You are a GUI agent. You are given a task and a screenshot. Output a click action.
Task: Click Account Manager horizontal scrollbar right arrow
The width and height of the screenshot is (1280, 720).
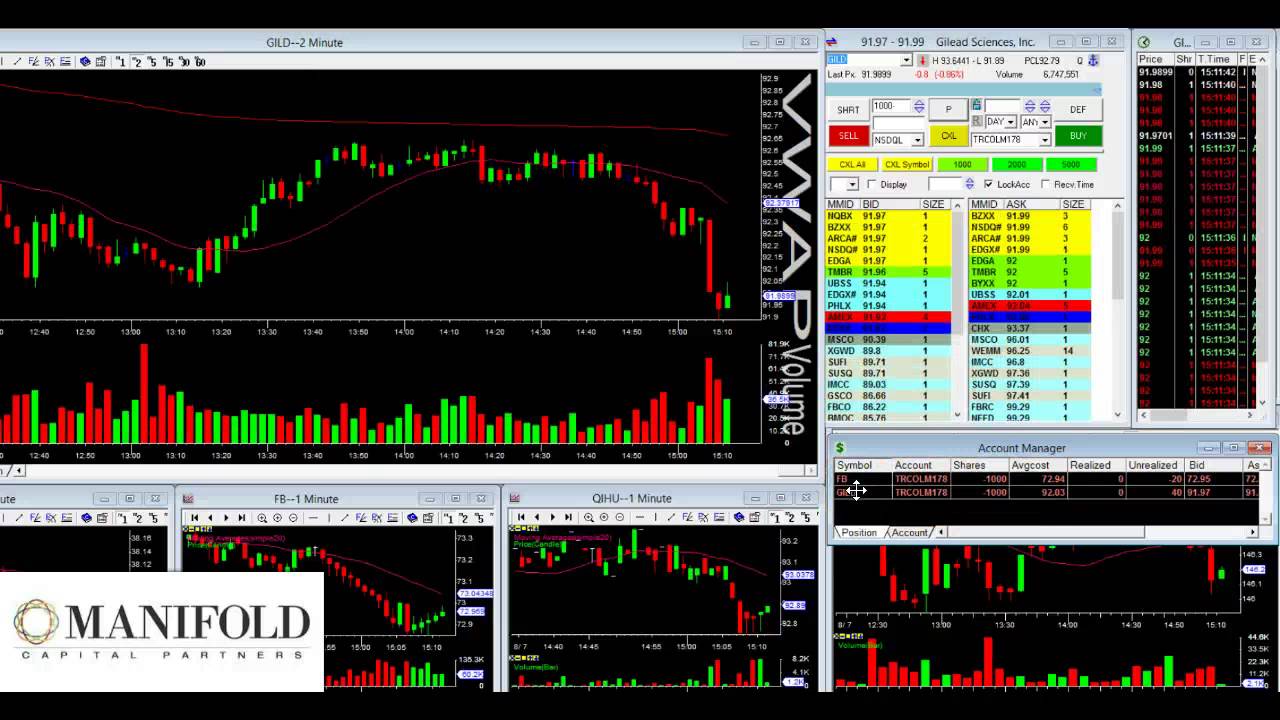[1253, 532]
